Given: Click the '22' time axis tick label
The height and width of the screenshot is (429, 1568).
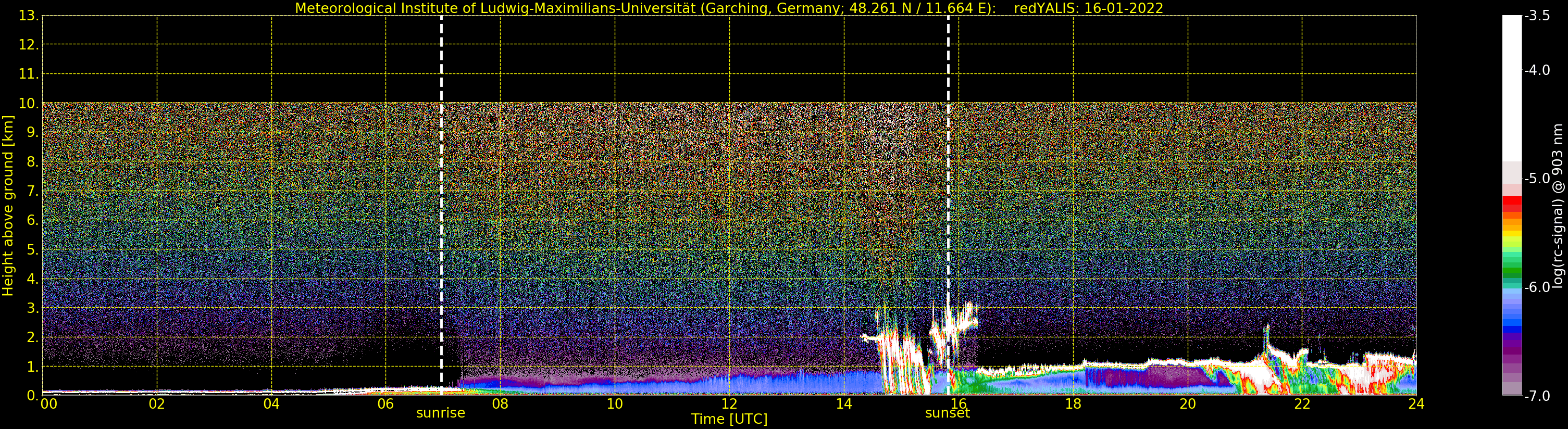Looking at the screenshot, I should 1302,404.
